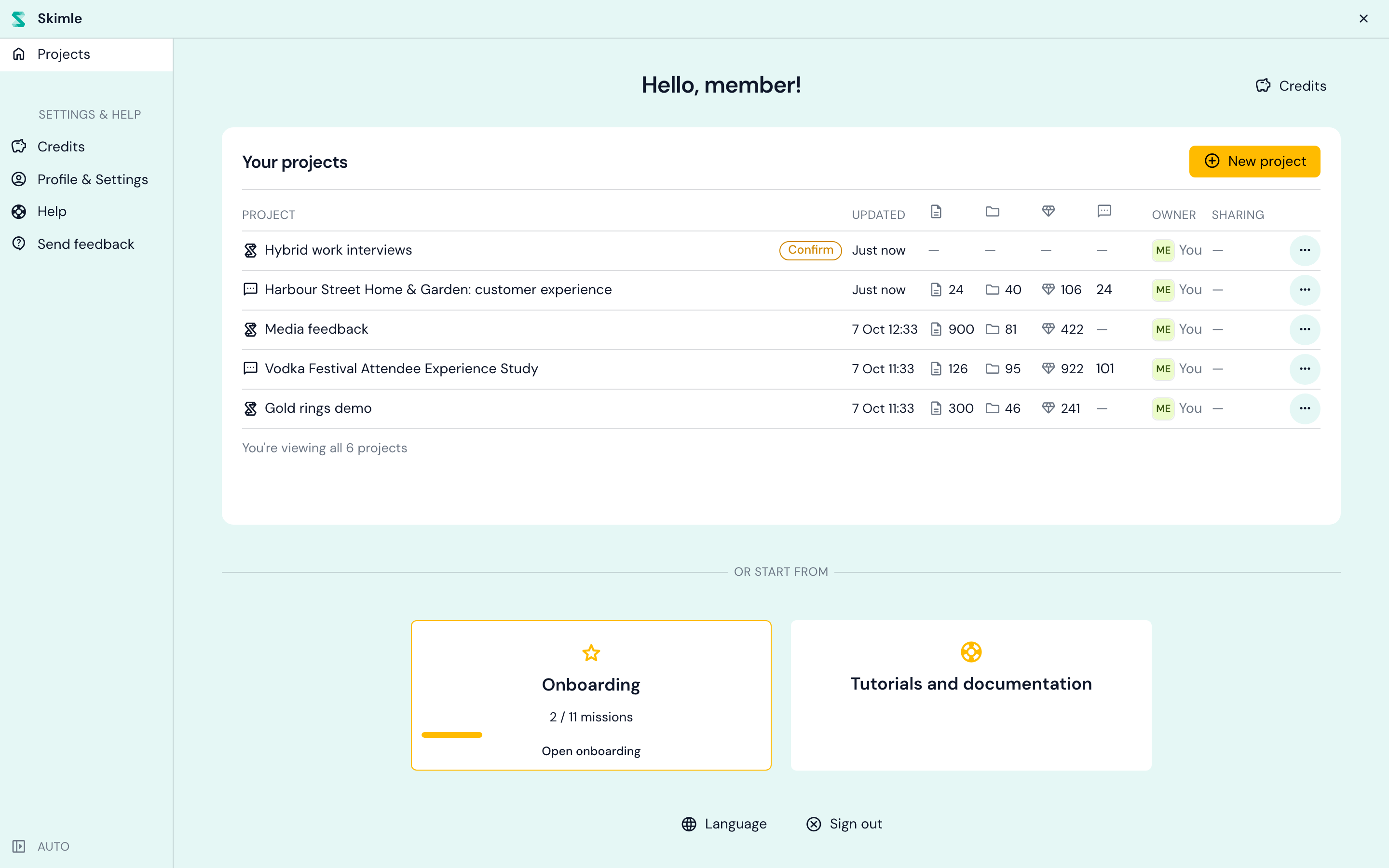Click the Confirm badge on Hybrid work interviews

(810, 250)
